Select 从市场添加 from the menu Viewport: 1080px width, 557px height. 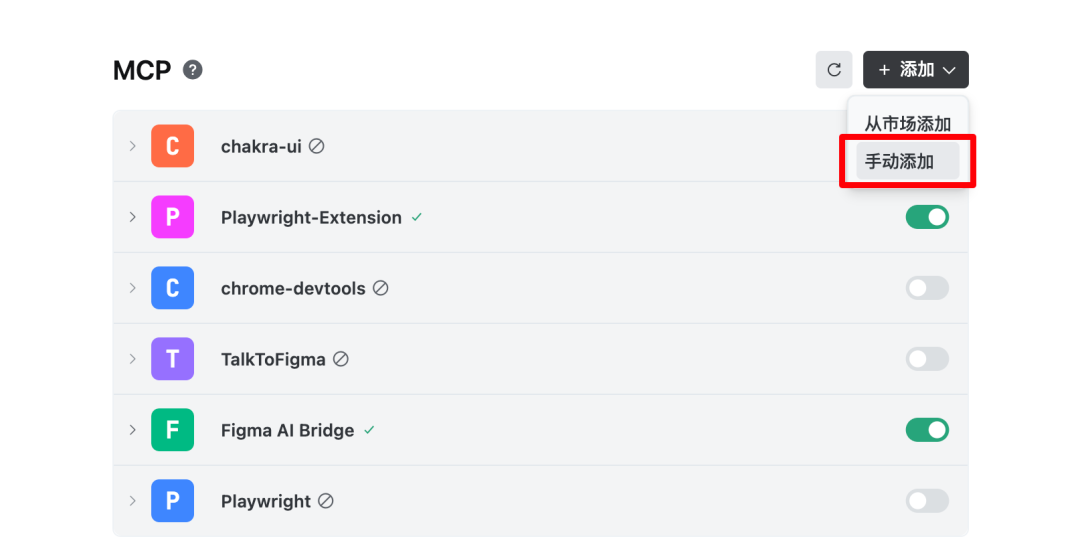point(907,124)
